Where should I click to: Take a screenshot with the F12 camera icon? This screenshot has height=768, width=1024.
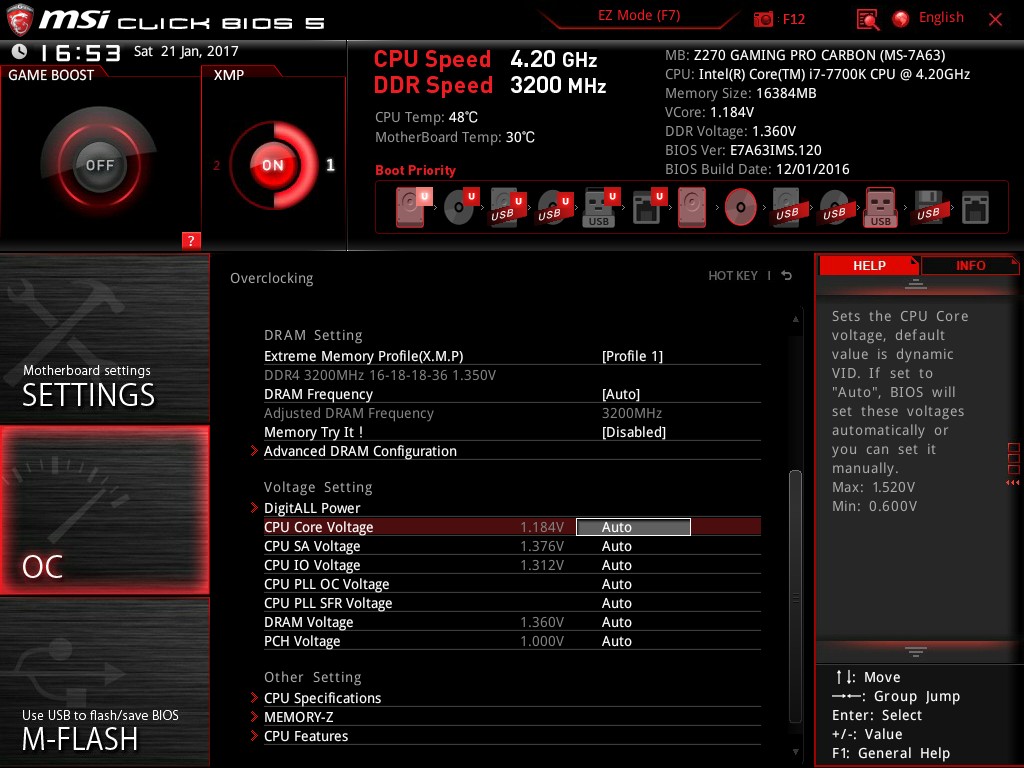point(762,20)
